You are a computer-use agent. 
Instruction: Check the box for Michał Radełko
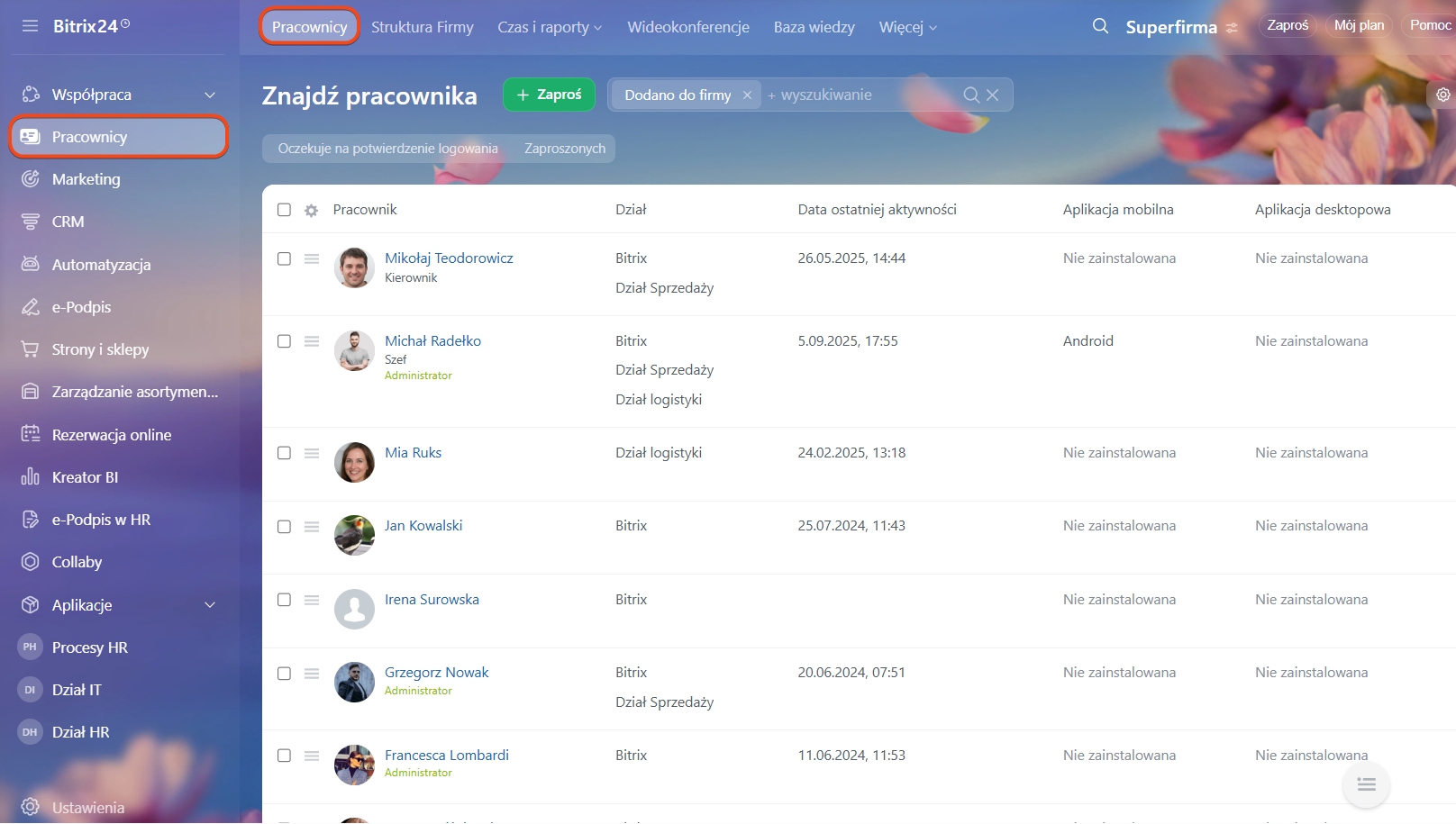pos(284,341)
